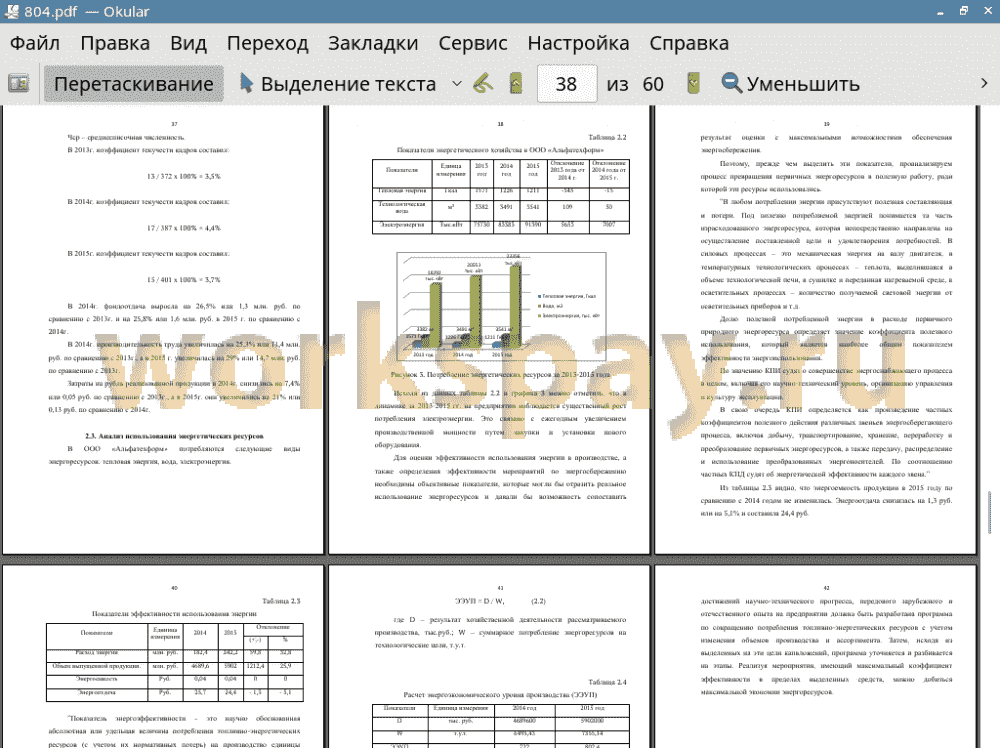The image size is (1000, 748).
Task: Open the Переход menu
Action: (267, 43)
